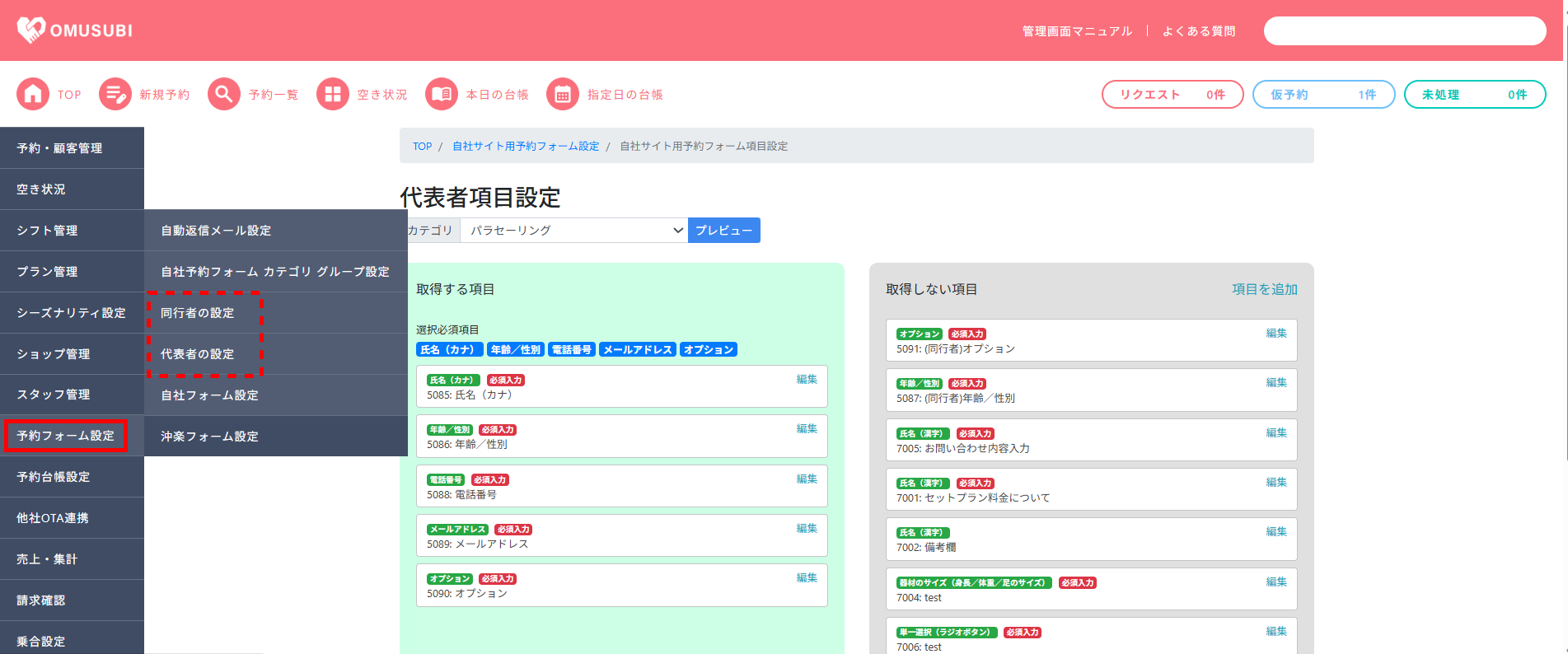The image size is (1568, 654).
Task: Expand the カテゴリ dropdown showing パラセーリング
Action: point(573,231)
